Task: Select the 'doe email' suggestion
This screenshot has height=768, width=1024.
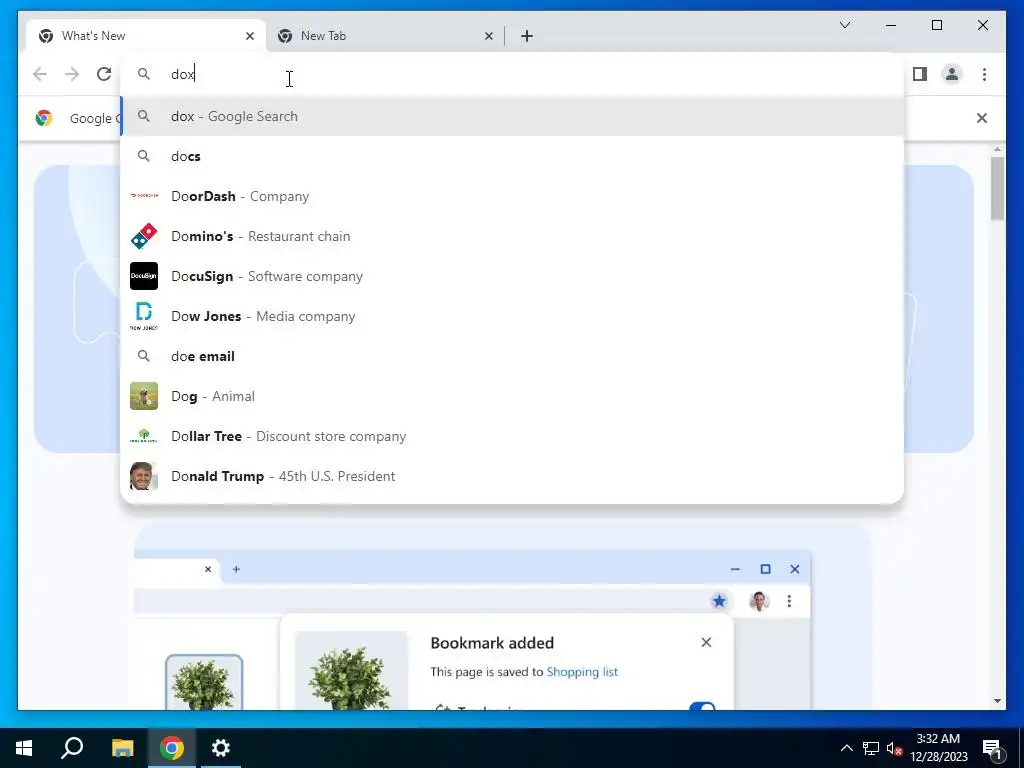Action: click(x=512, y=356)
